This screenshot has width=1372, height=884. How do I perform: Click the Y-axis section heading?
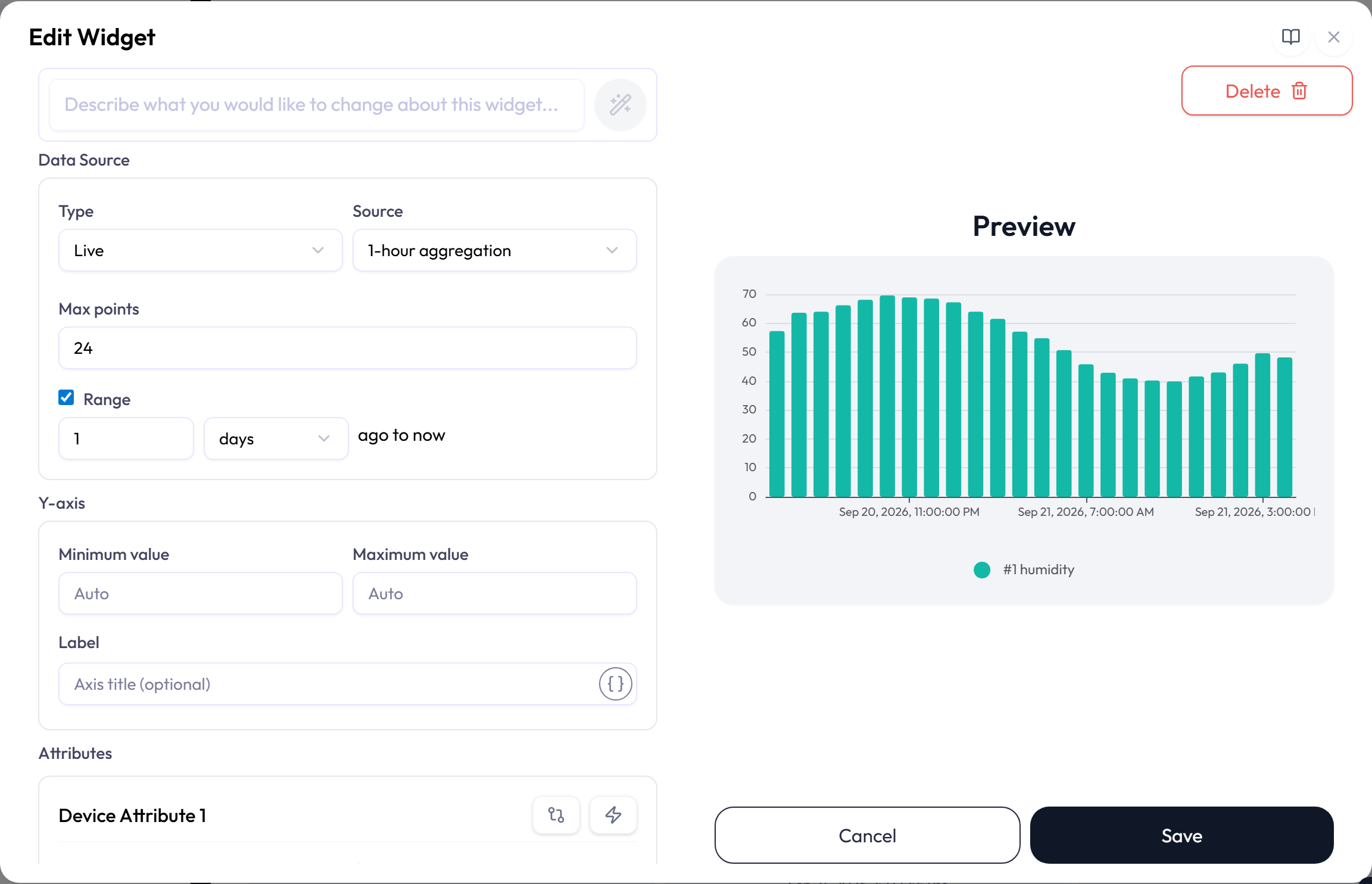coord(62,503)
